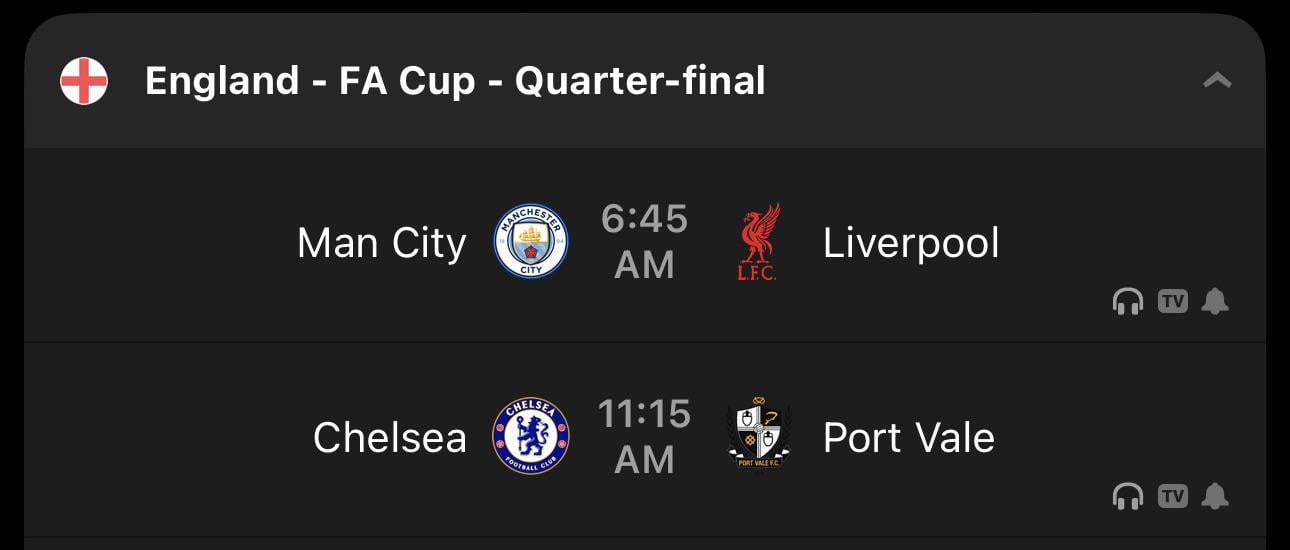This screenshot has width=1290, height=550.
Task: Click the 11:15 AM kickoff time
Action: 645,436
